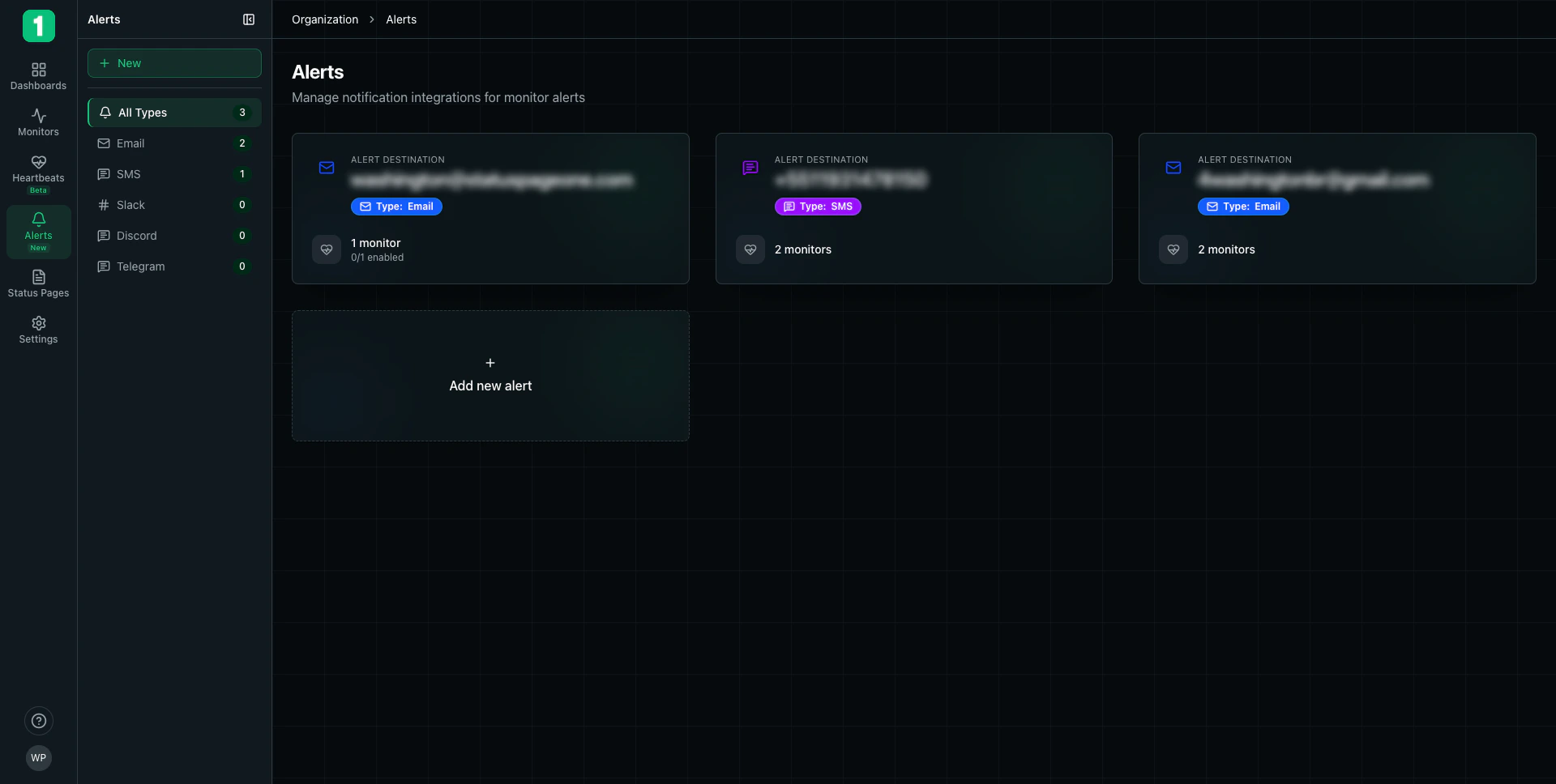The width and height of the screenshot is (1556, 784).
Task: Open Settings from the sidebar
Action: point(38,329)
